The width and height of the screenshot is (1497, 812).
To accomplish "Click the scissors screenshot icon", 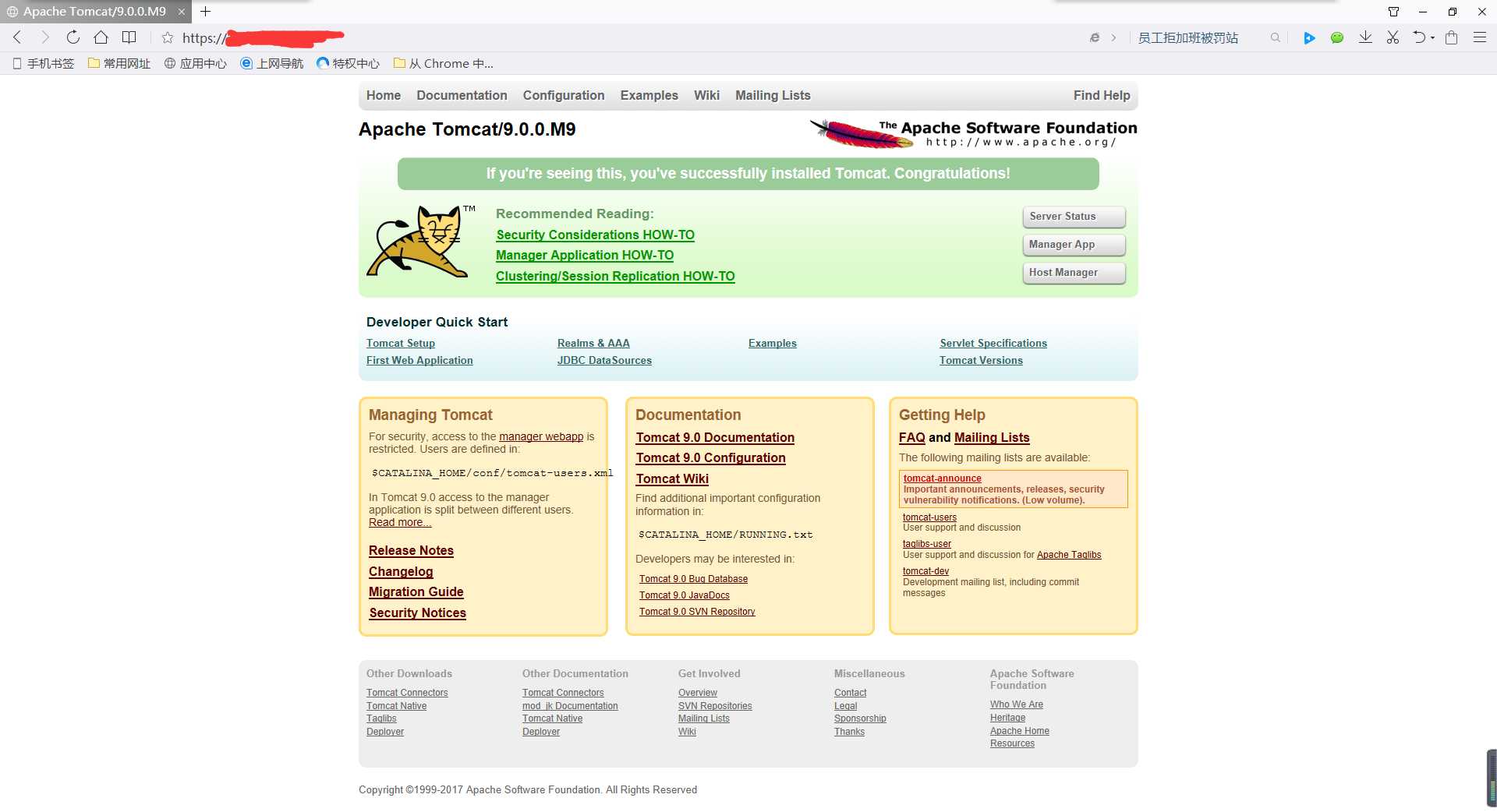I will click(x=1393, y=37).
